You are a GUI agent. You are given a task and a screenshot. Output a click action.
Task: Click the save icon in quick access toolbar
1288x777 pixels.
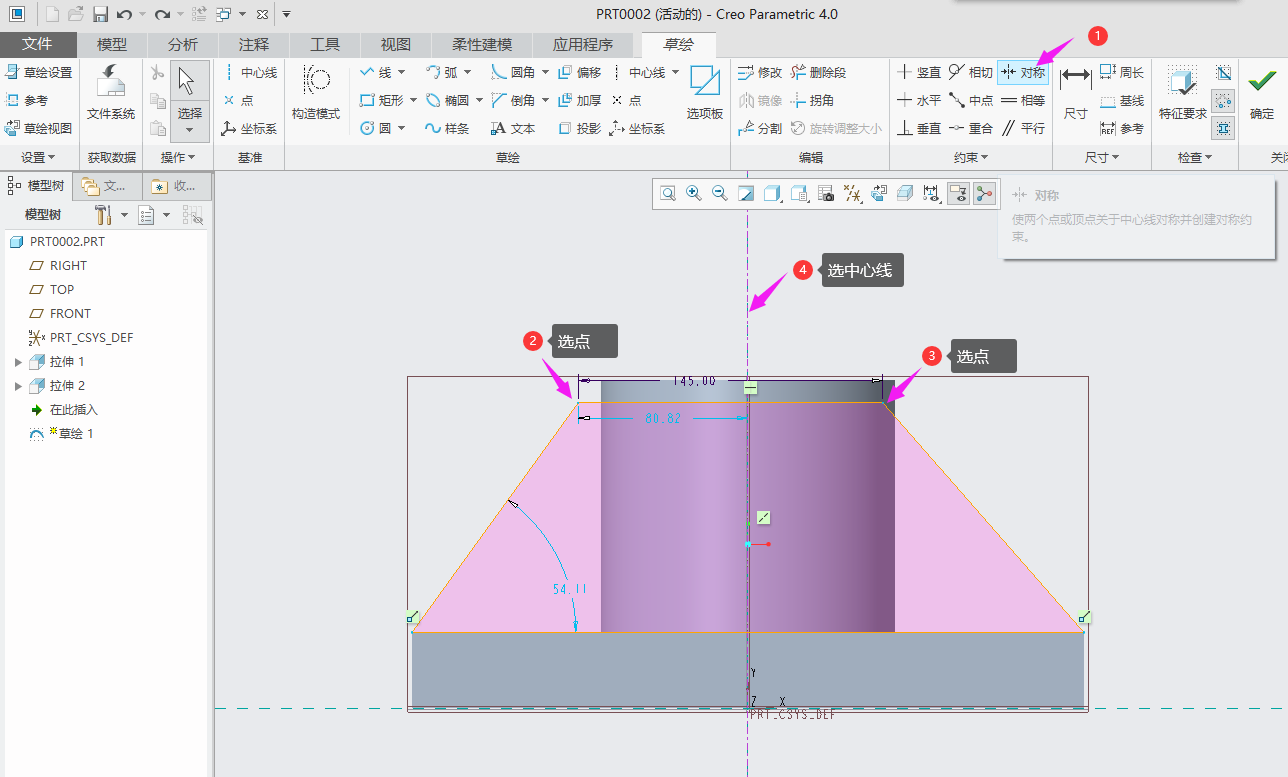click(x=100, y=14)
